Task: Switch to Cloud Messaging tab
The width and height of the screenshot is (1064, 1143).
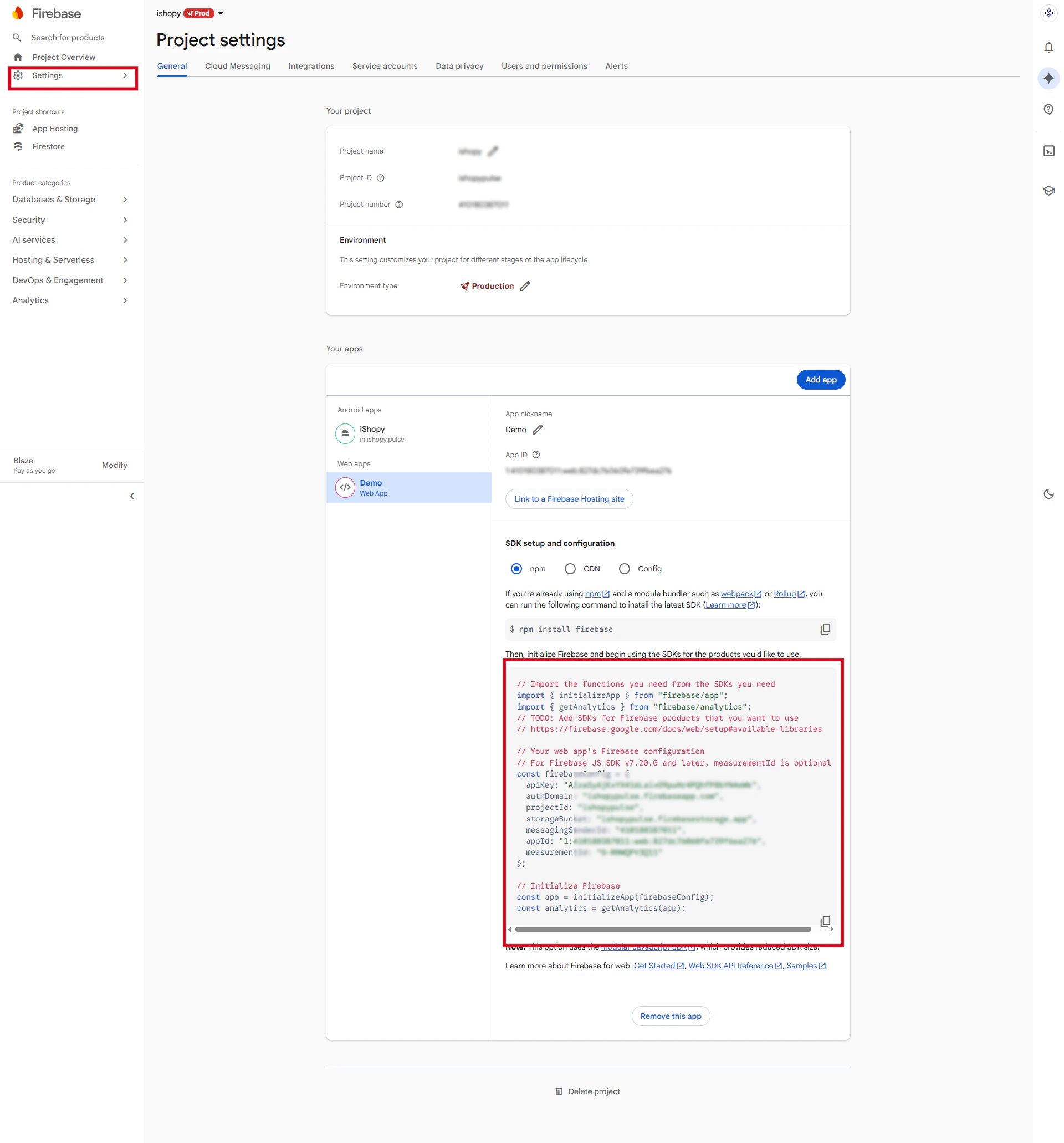Action: (x=237, y=66)
